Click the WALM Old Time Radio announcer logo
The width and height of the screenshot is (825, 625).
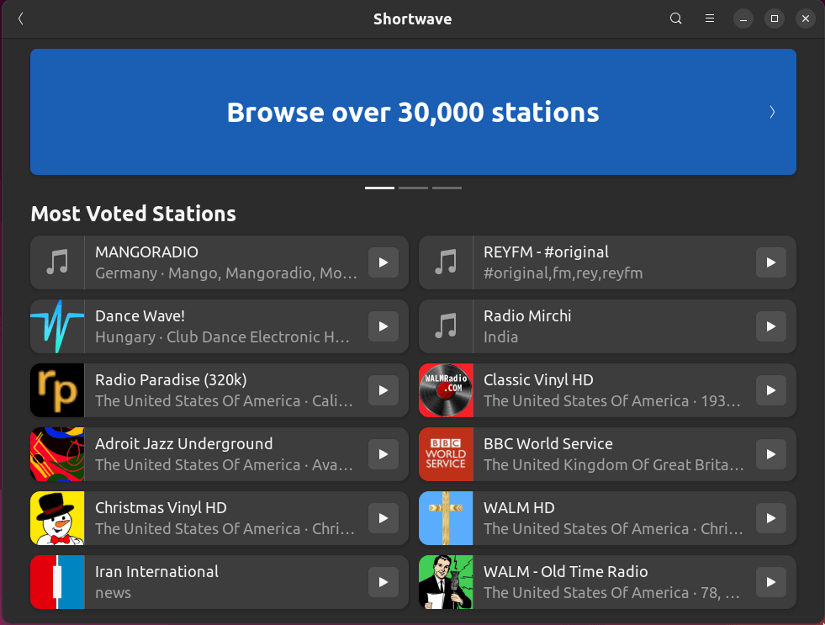[x=446, y=582]
